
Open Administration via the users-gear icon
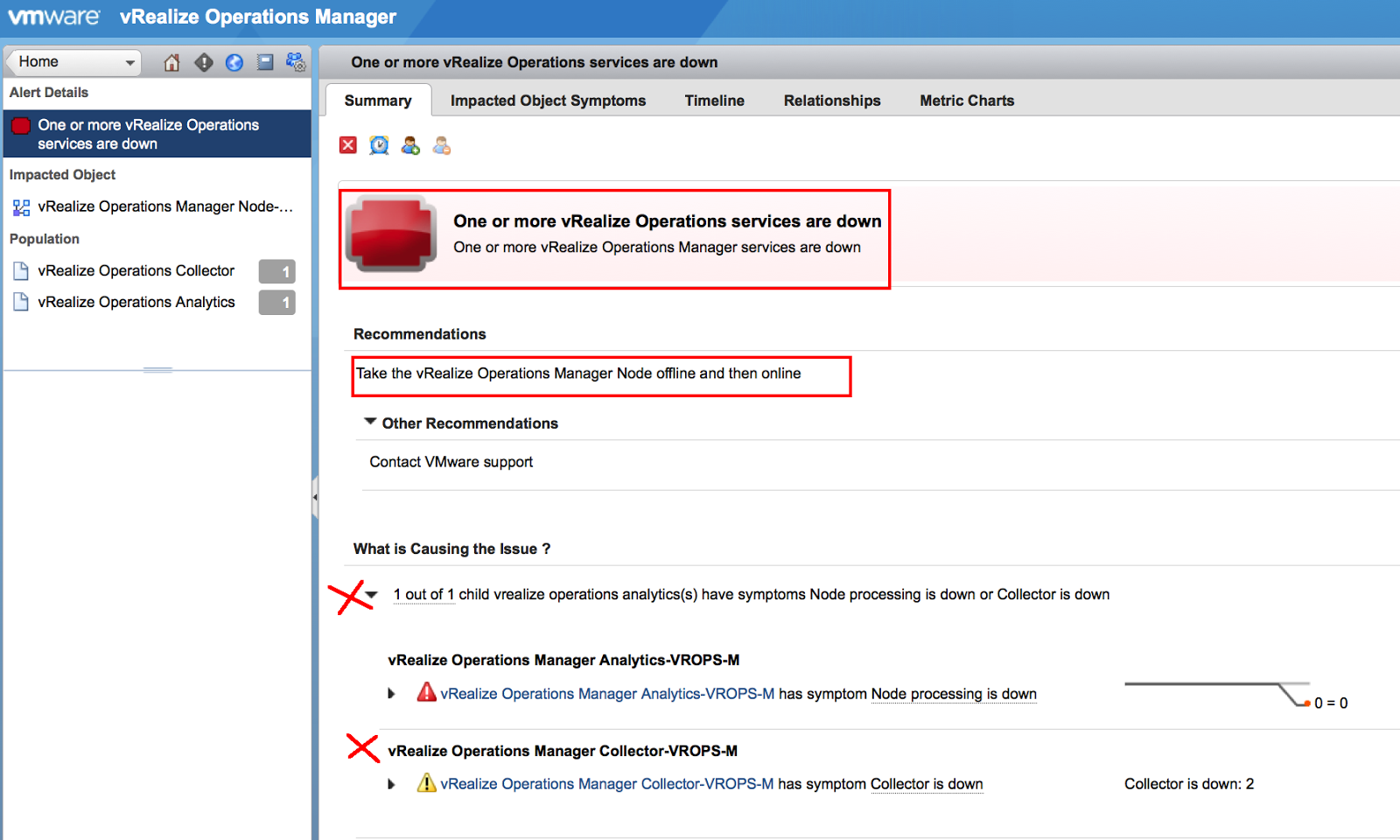pos(296,62)
